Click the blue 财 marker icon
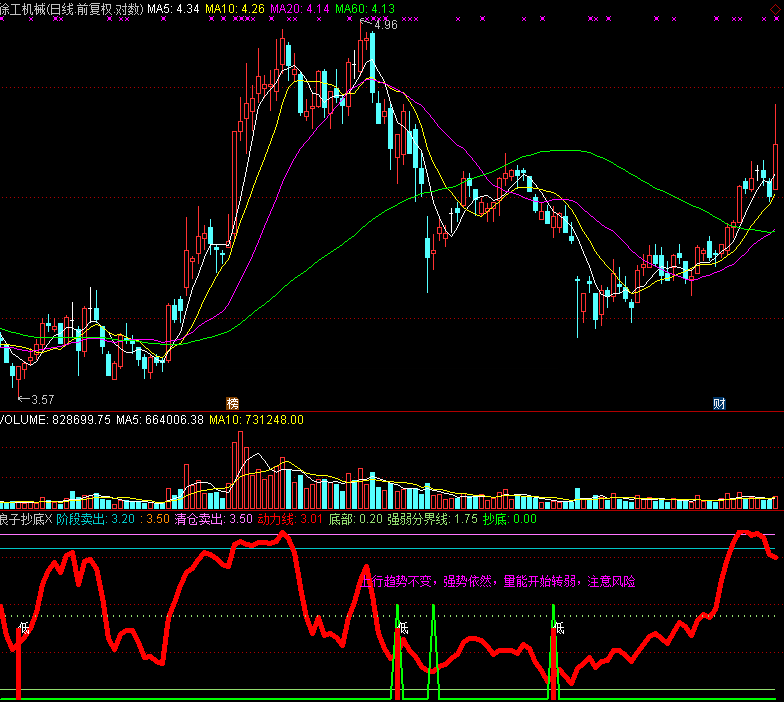The width and height of the screenshot is (784, 702). (x=719, y=404)
